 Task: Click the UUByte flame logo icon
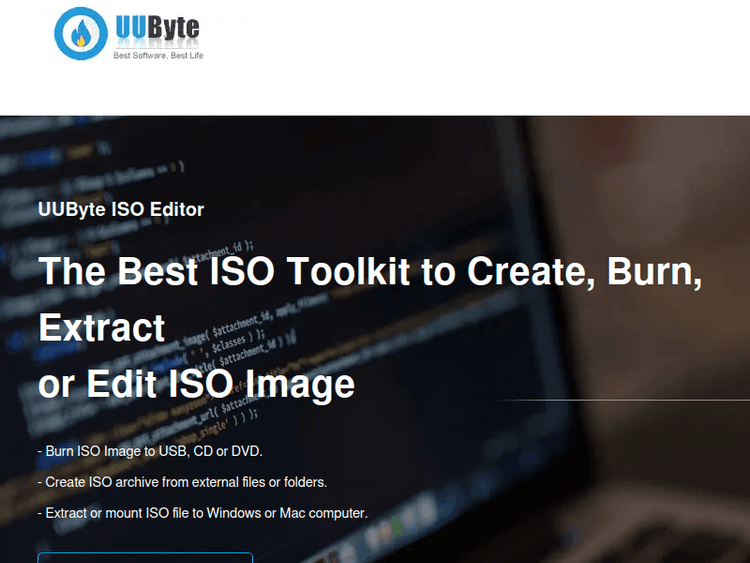click(81, 33)
